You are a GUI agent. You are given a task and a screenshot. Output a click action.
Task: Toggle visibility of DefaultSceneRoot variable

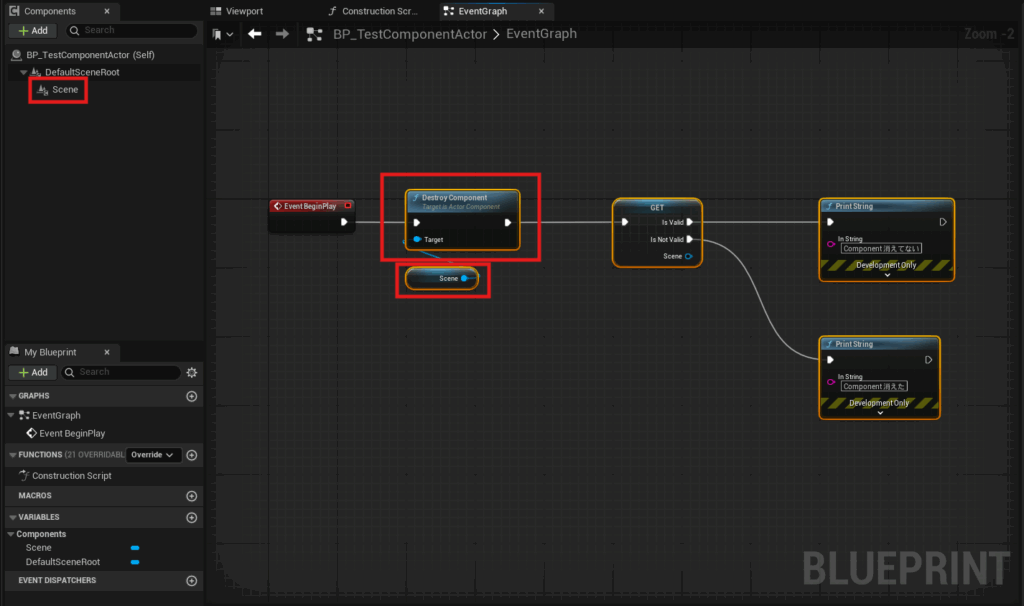coord(135,562)
